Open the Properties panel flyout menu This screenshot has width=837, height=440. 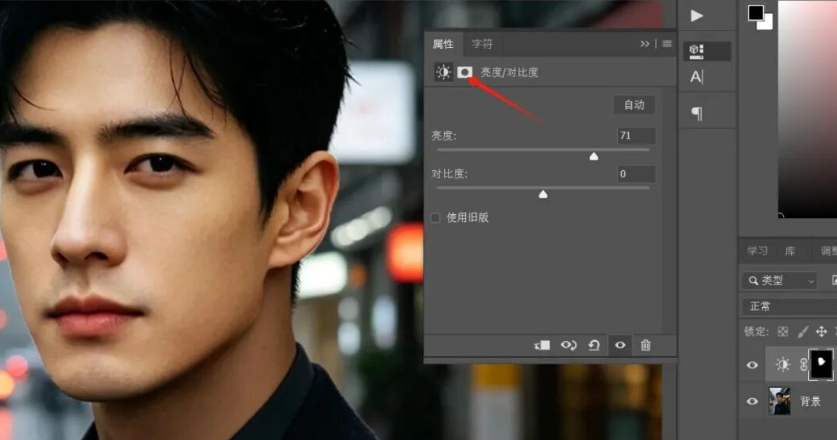(667, 44)
